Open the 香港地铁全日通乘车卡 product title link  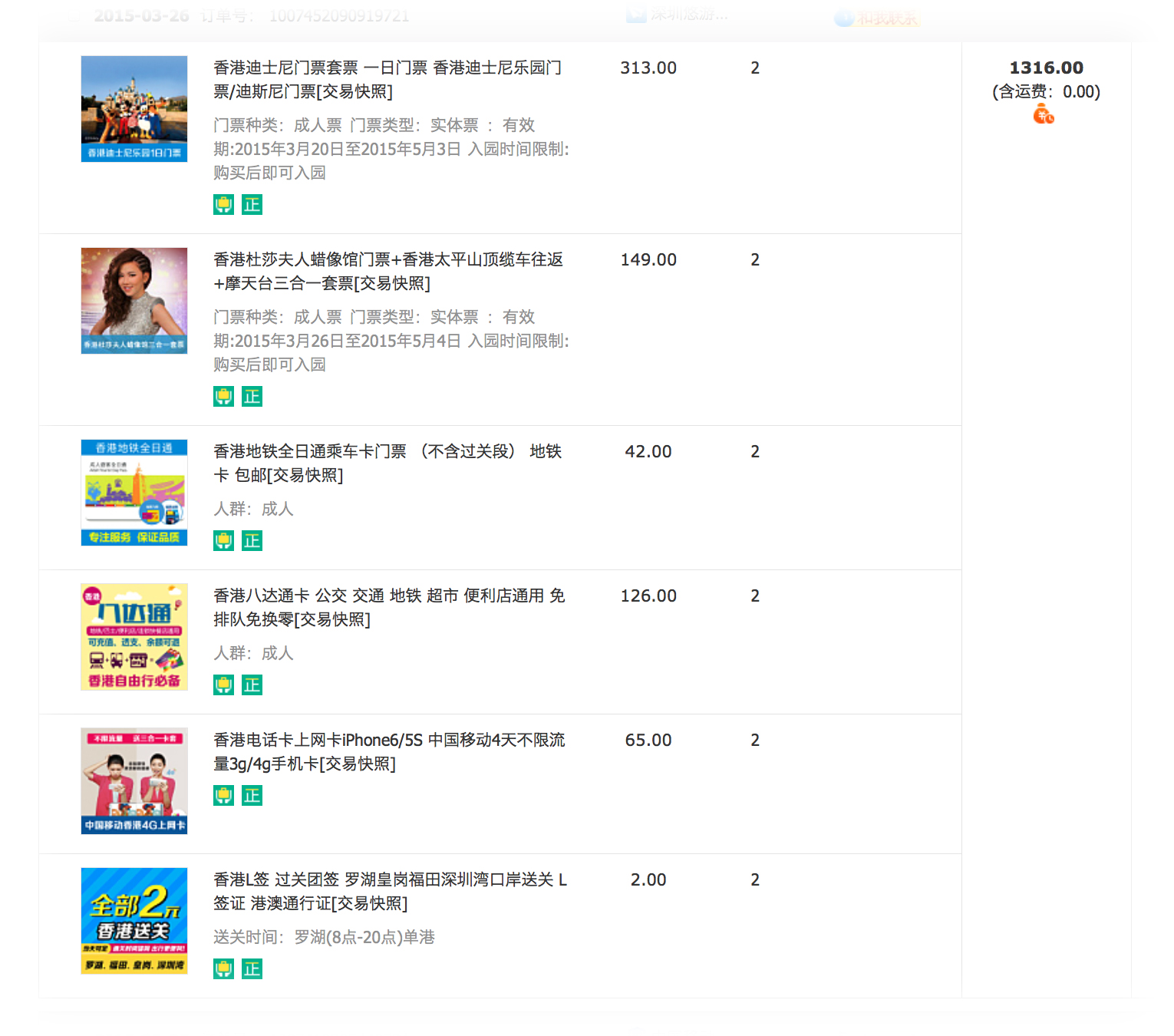(x=387, y=464)
